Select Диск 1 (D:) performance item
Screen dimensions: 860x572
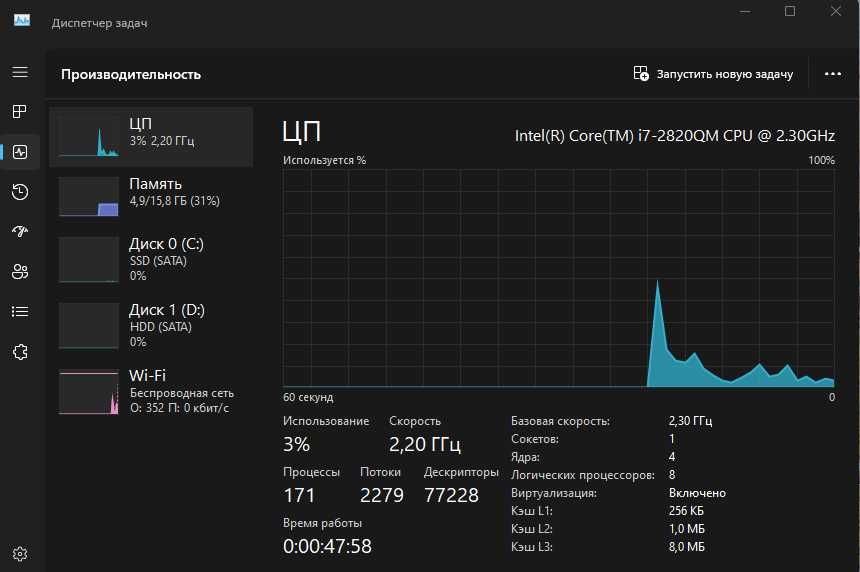coord(151,325)
